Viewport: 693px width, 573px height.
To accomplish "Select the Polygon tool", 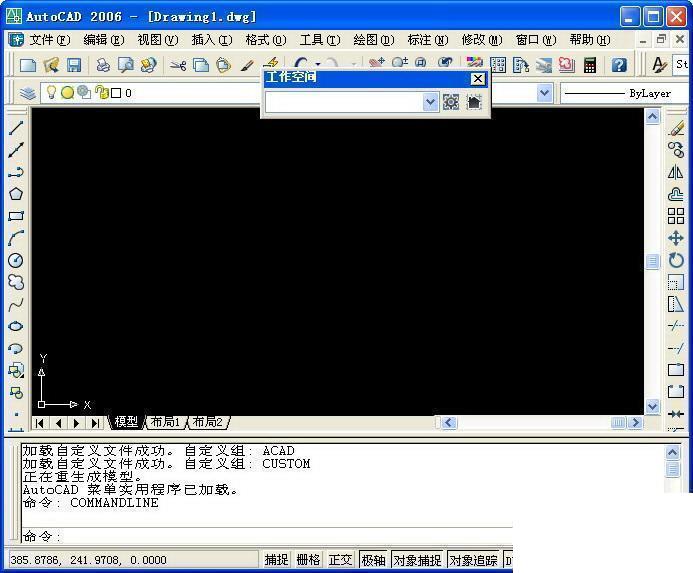I will coord(16,194).
